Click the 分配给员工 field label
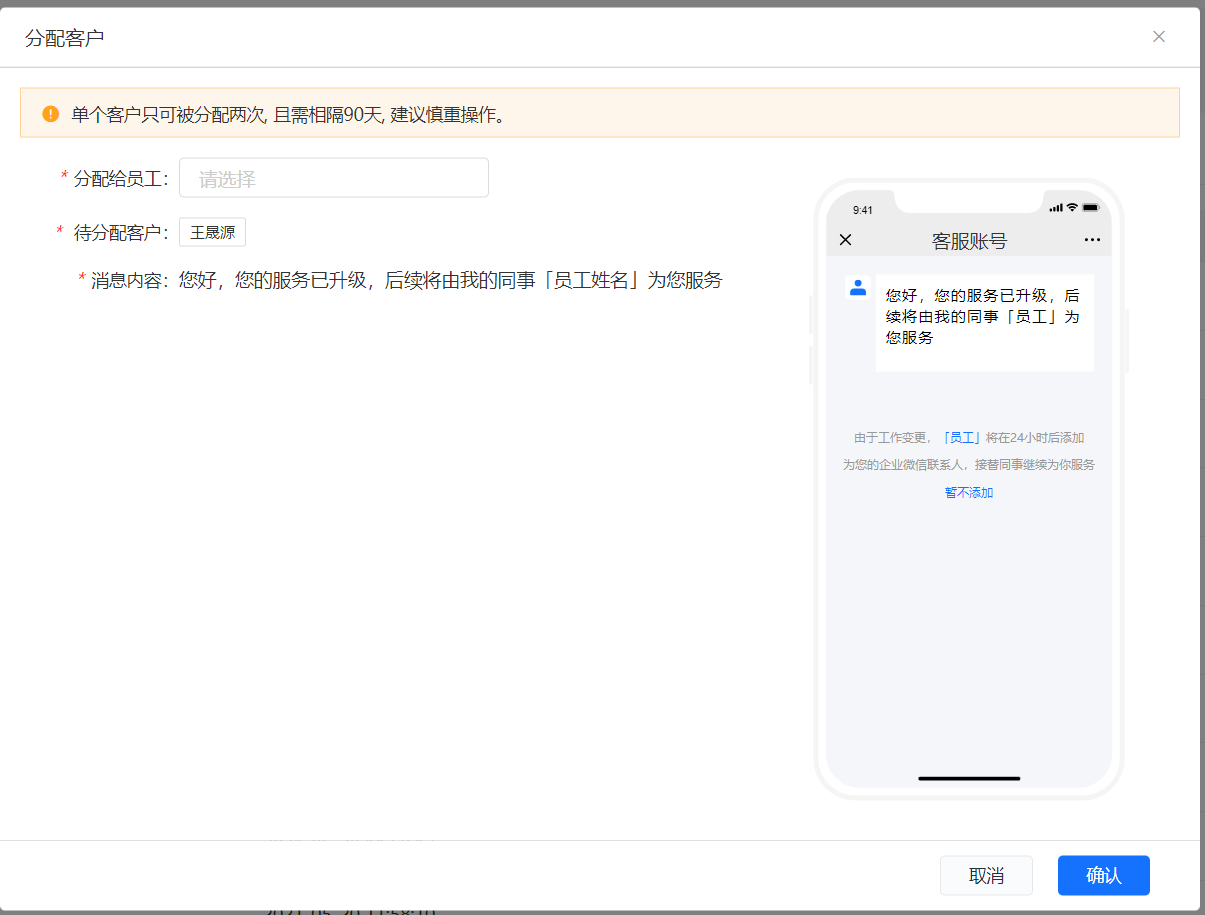1205x915 pixels. coord(122,179)
